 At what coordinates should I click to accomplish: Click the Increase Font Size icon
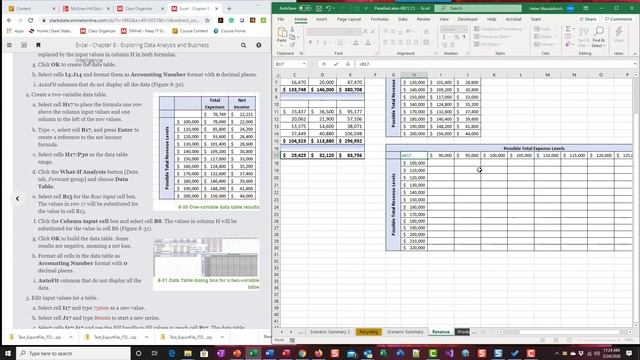point(365,31)
